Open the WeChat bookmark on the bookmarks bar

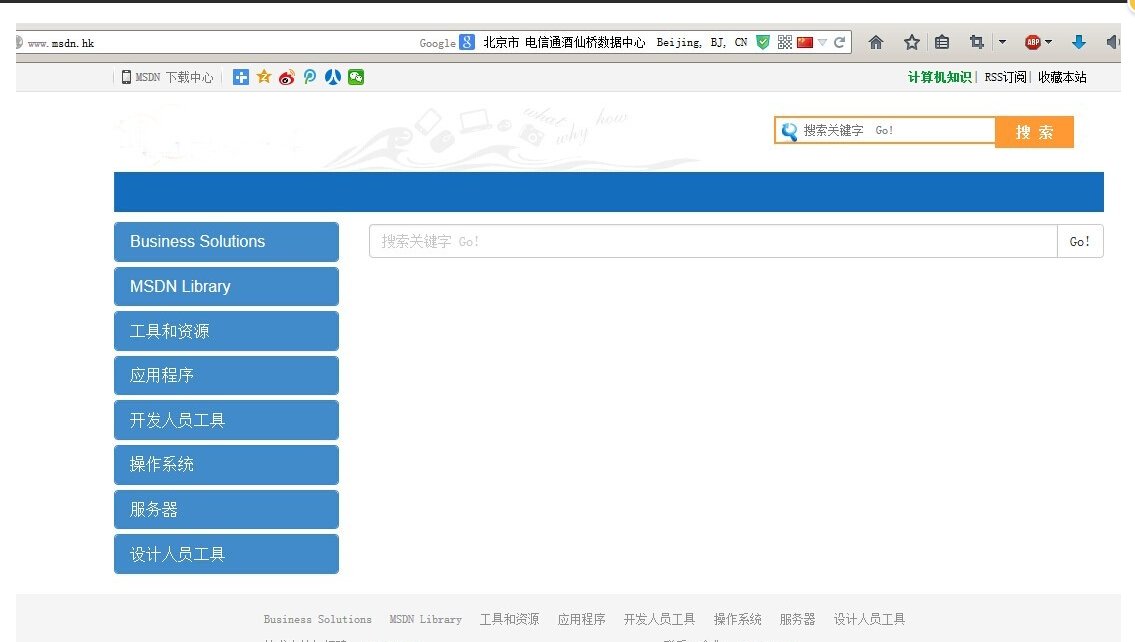354,76
